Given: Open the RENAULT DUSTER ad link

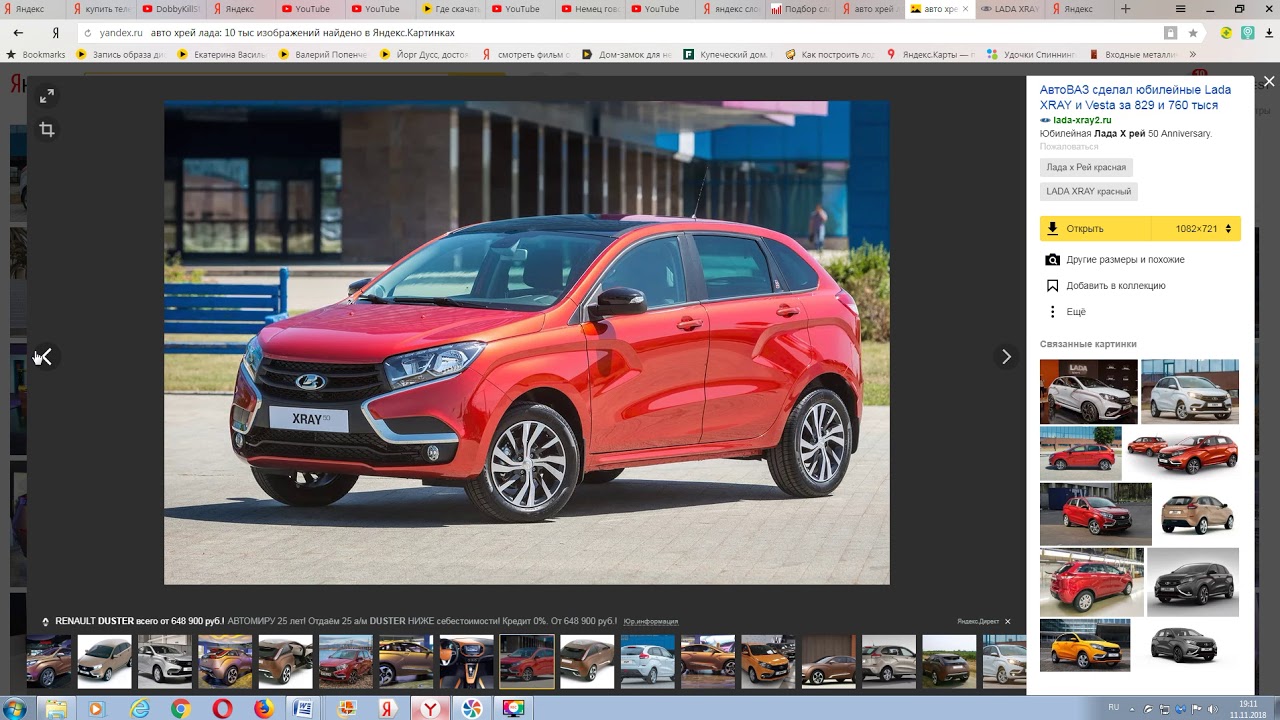Looking at the screenshot, I should click(x=139, y=621).
